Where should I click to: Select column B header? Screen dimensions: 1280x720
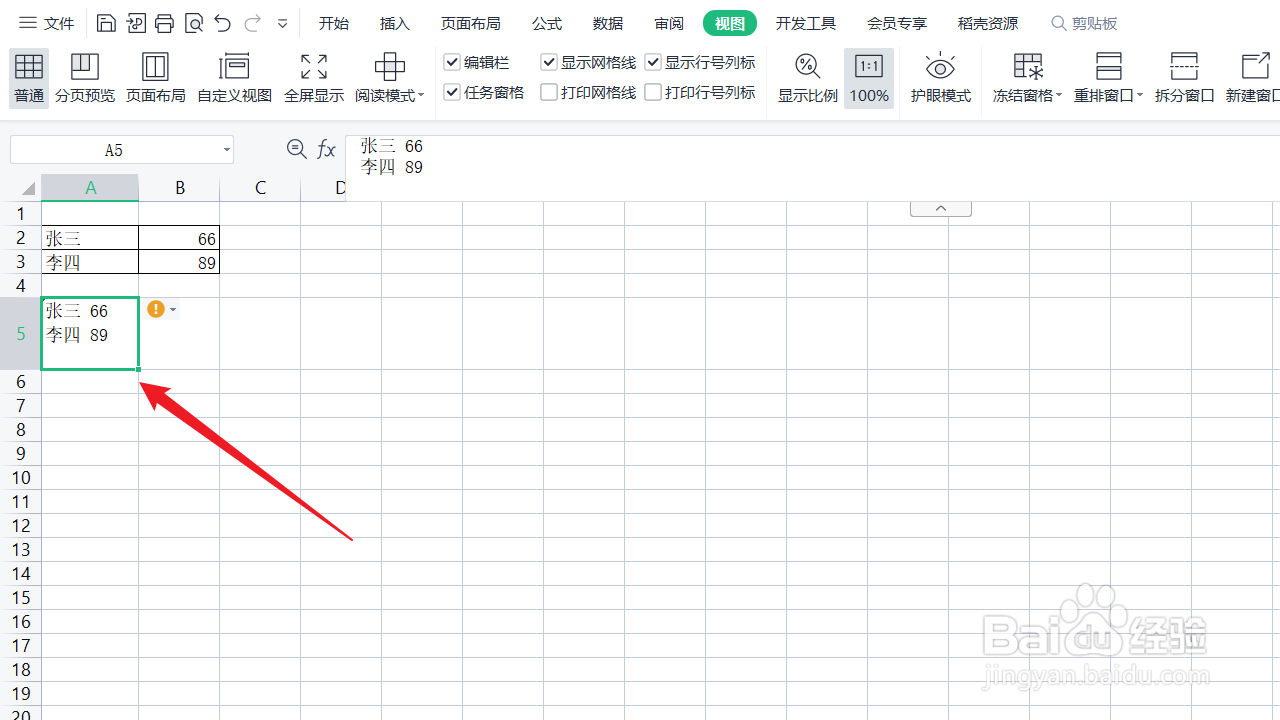(x=180, y=188)
